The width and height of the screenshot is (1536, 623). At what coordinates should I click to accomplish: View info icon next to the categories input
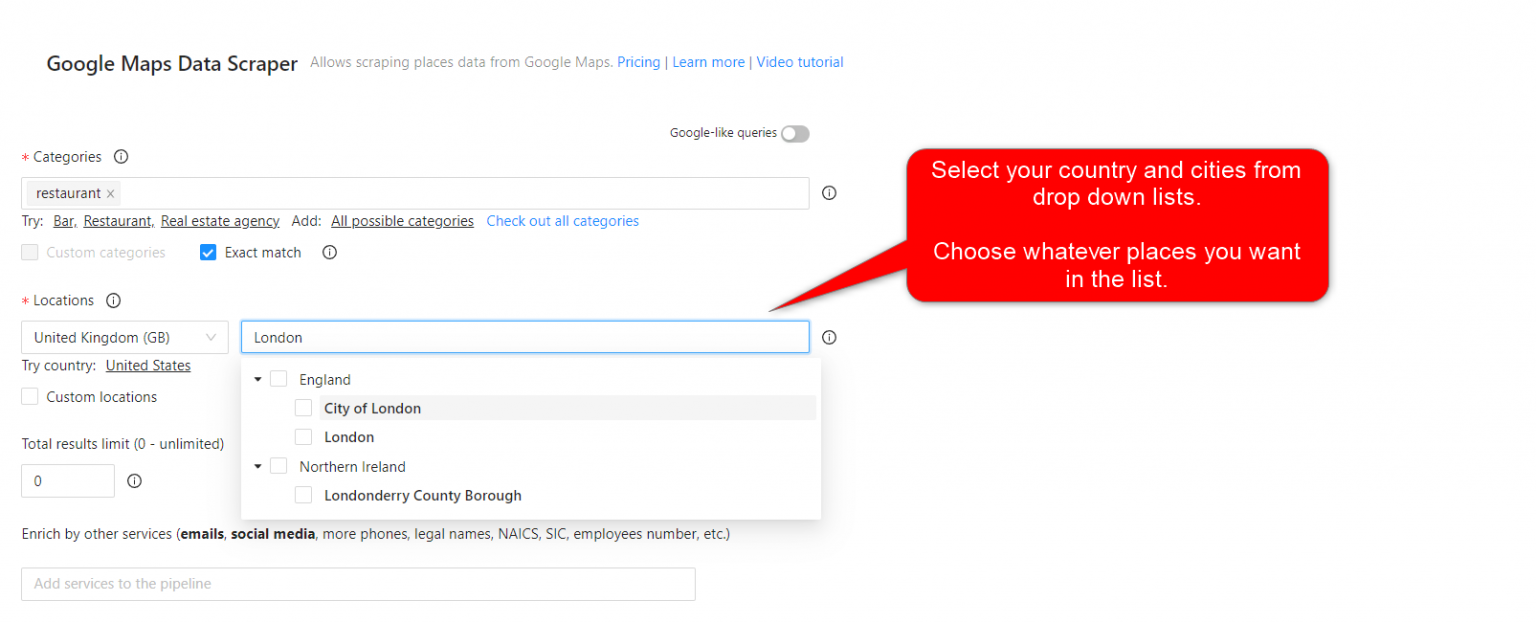829,193
